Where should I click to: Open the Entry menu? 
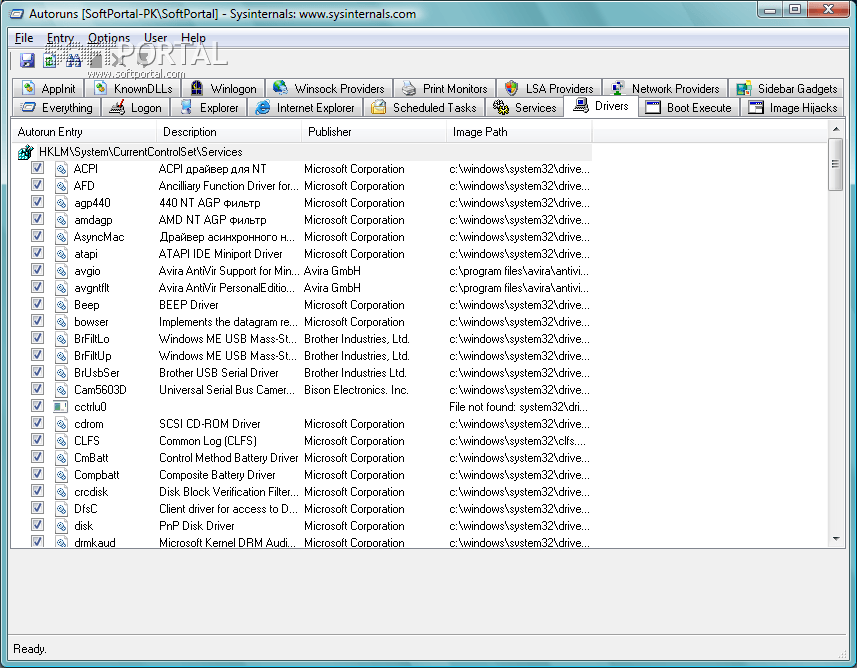(x=60, y=38)
